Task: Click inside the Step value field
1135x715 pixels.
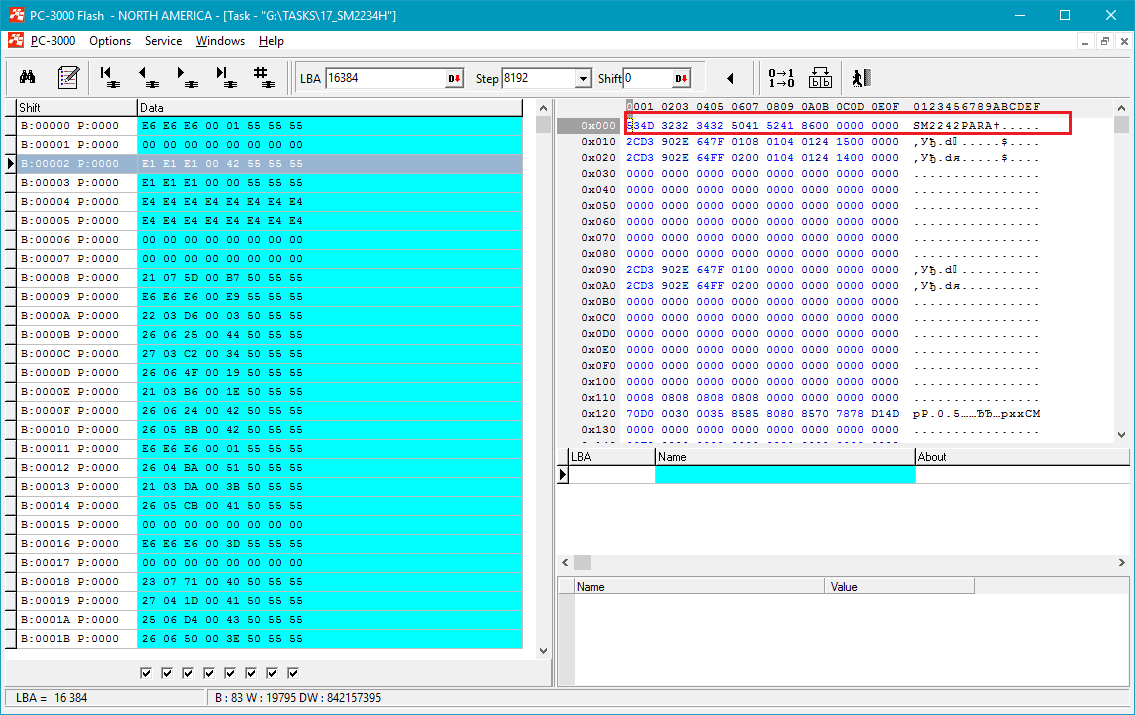Action: point(538,78)
